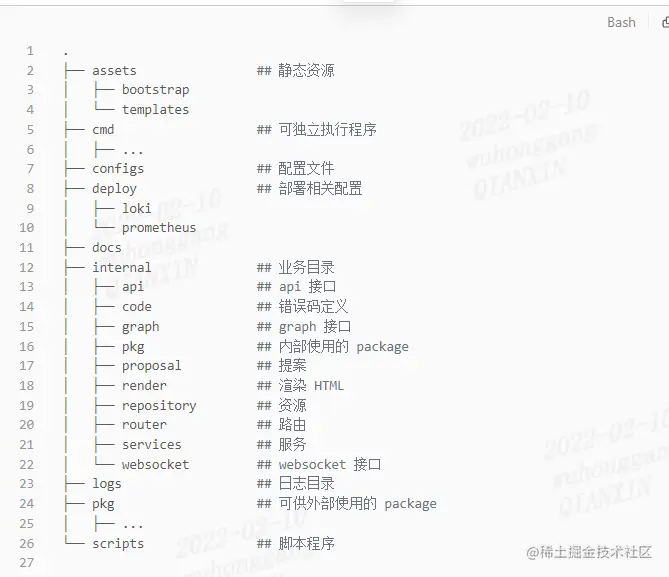Click the Bash language label
The height and width of the screenshot is (577, 669).
pyautogui.click(x=621, y=22)
